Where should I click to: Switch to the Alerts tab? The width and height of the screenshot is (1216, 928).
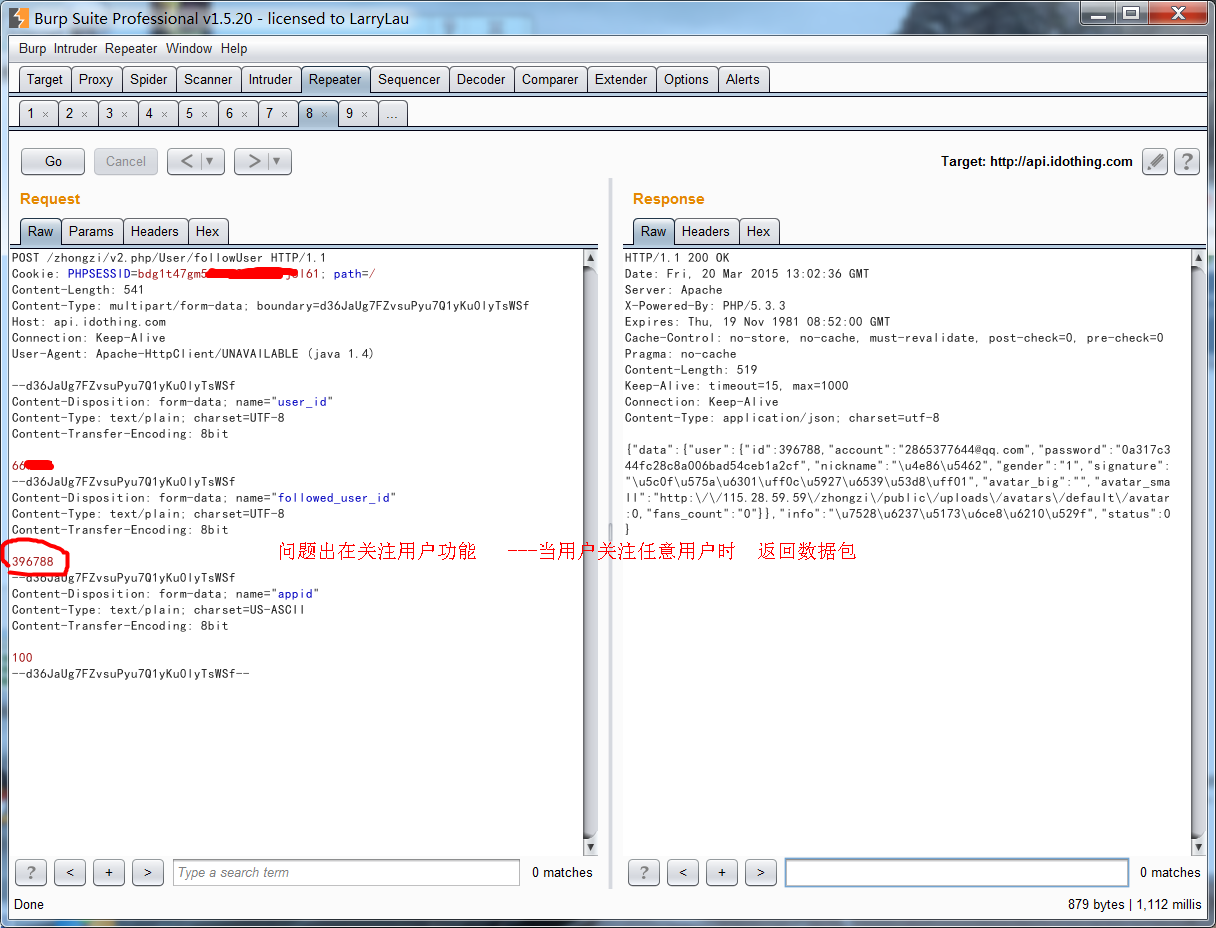click(x=743, y=79)
